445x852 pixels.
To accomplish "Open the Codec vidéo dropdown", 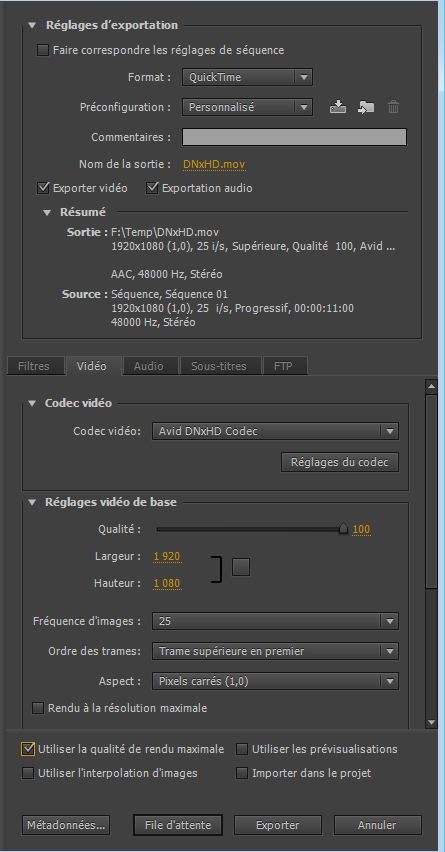I will (275, 431).
